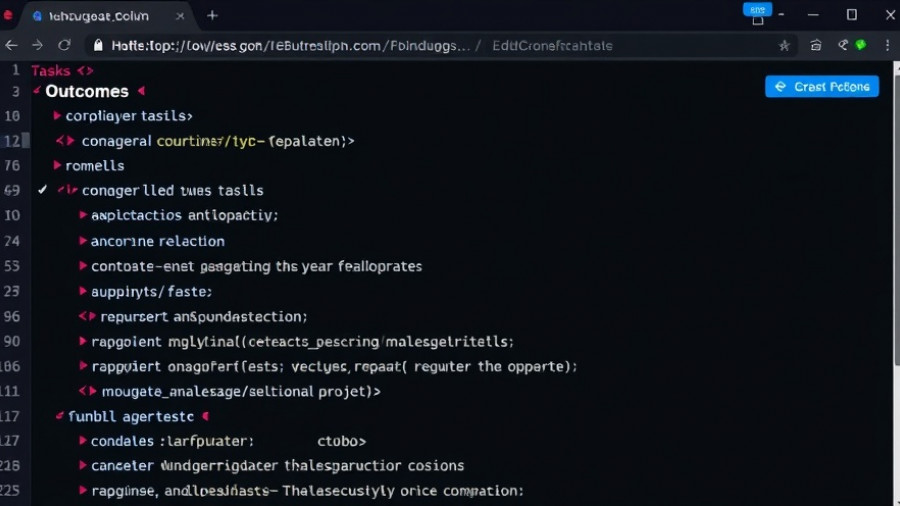Select the 'romells' text
Viewport: 900px width, 506px height.
pyautogui.click(x=95, y=166)
